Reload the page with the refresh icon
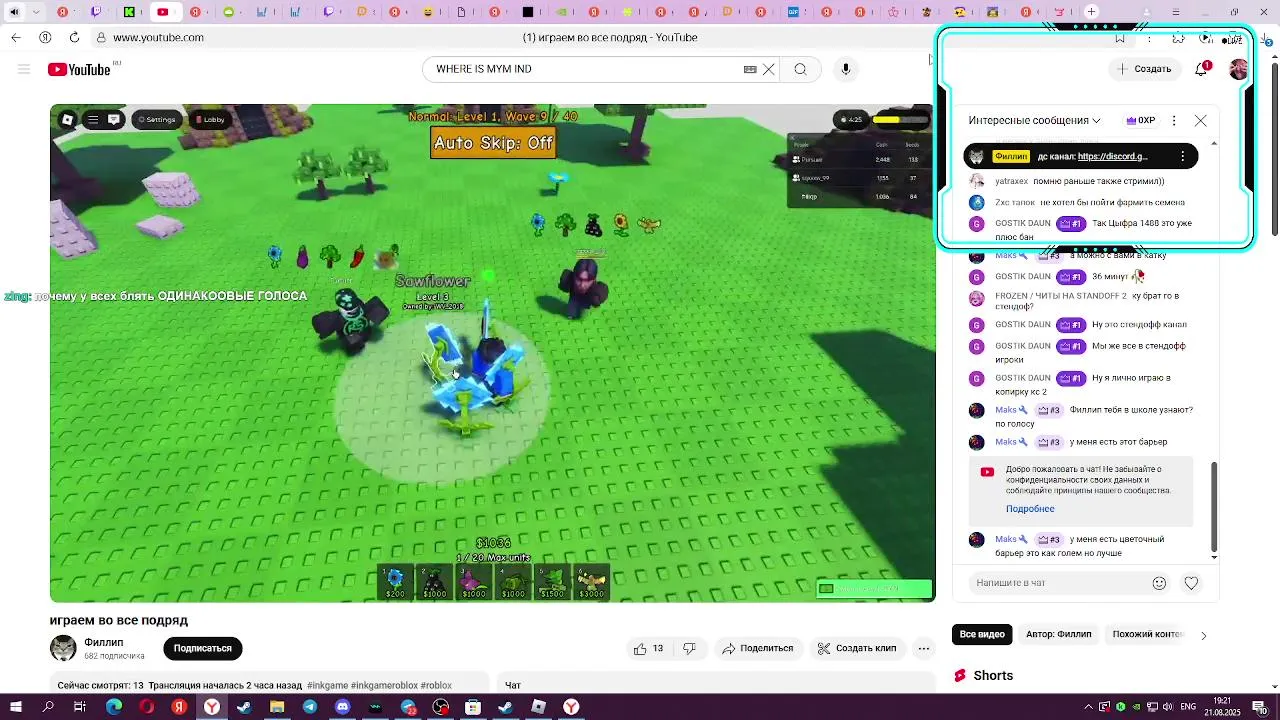The width and height of the screenshot is (1280, 720). point(74,37)
